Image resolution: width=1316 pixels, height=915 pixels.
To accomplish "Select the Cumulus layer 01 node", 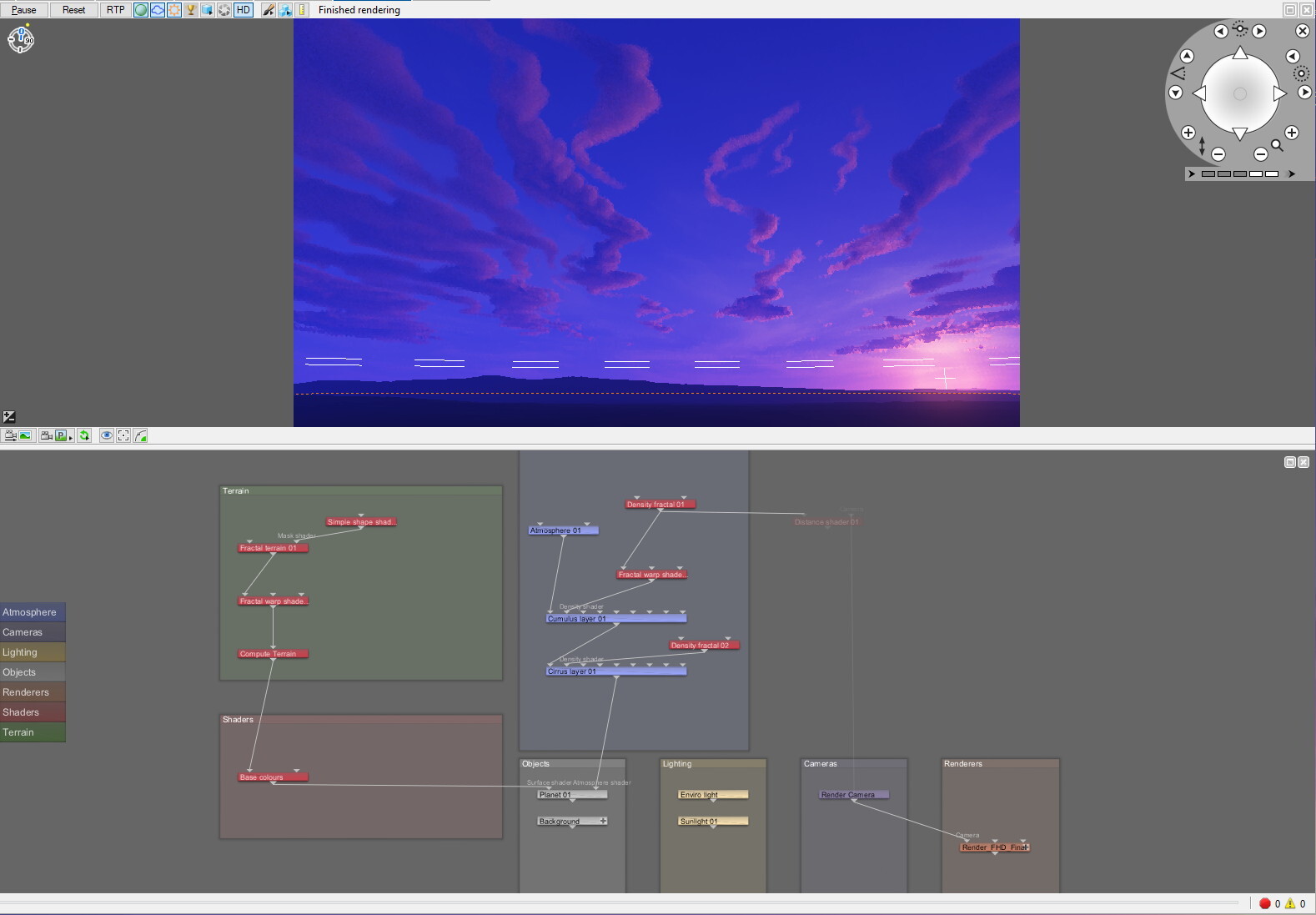I will pos(616,619).
